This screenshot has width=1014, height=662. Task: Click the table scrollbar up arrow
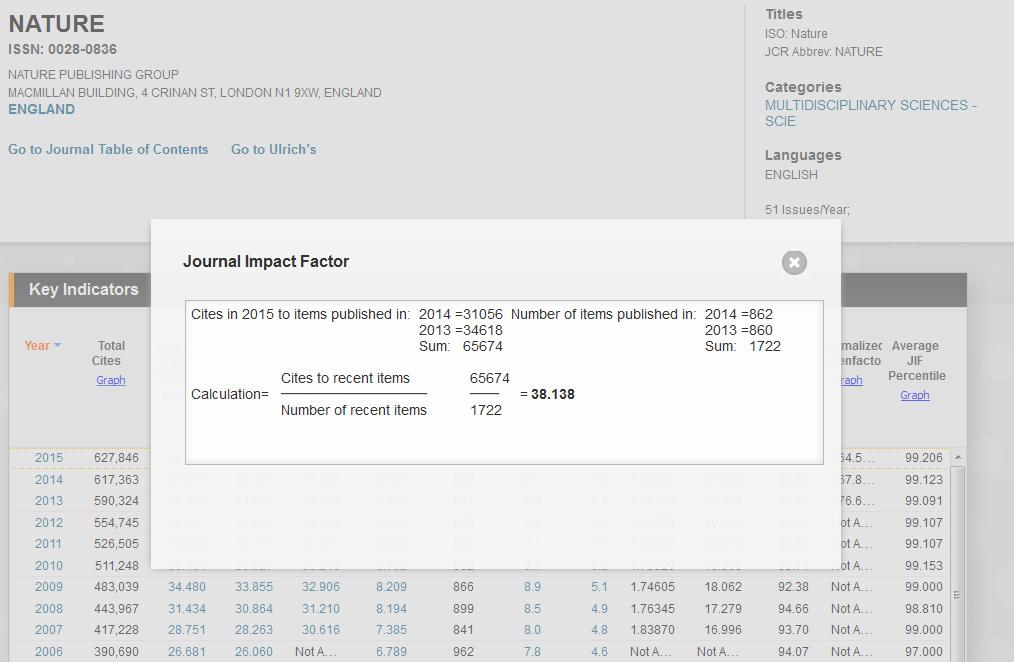coord(958,456)
